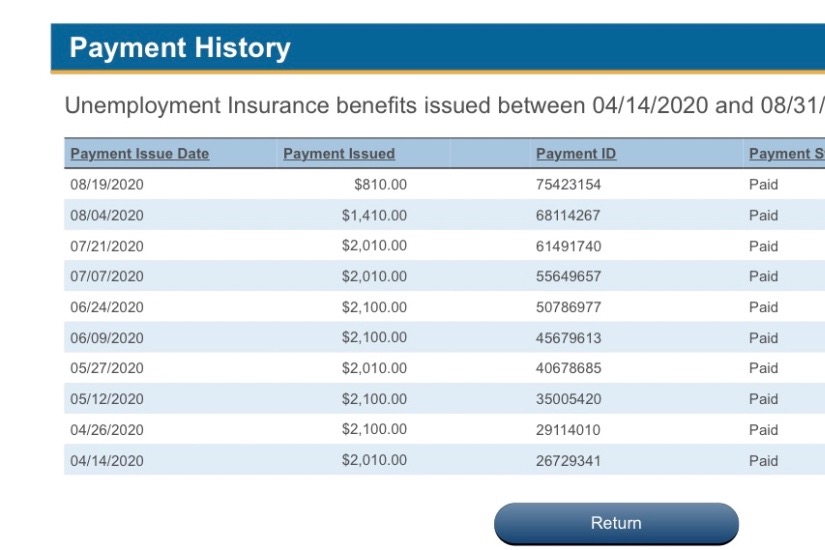Click the Payment Status column header
This screenshot has width=825, height=550.
click(x=786, y=154)
